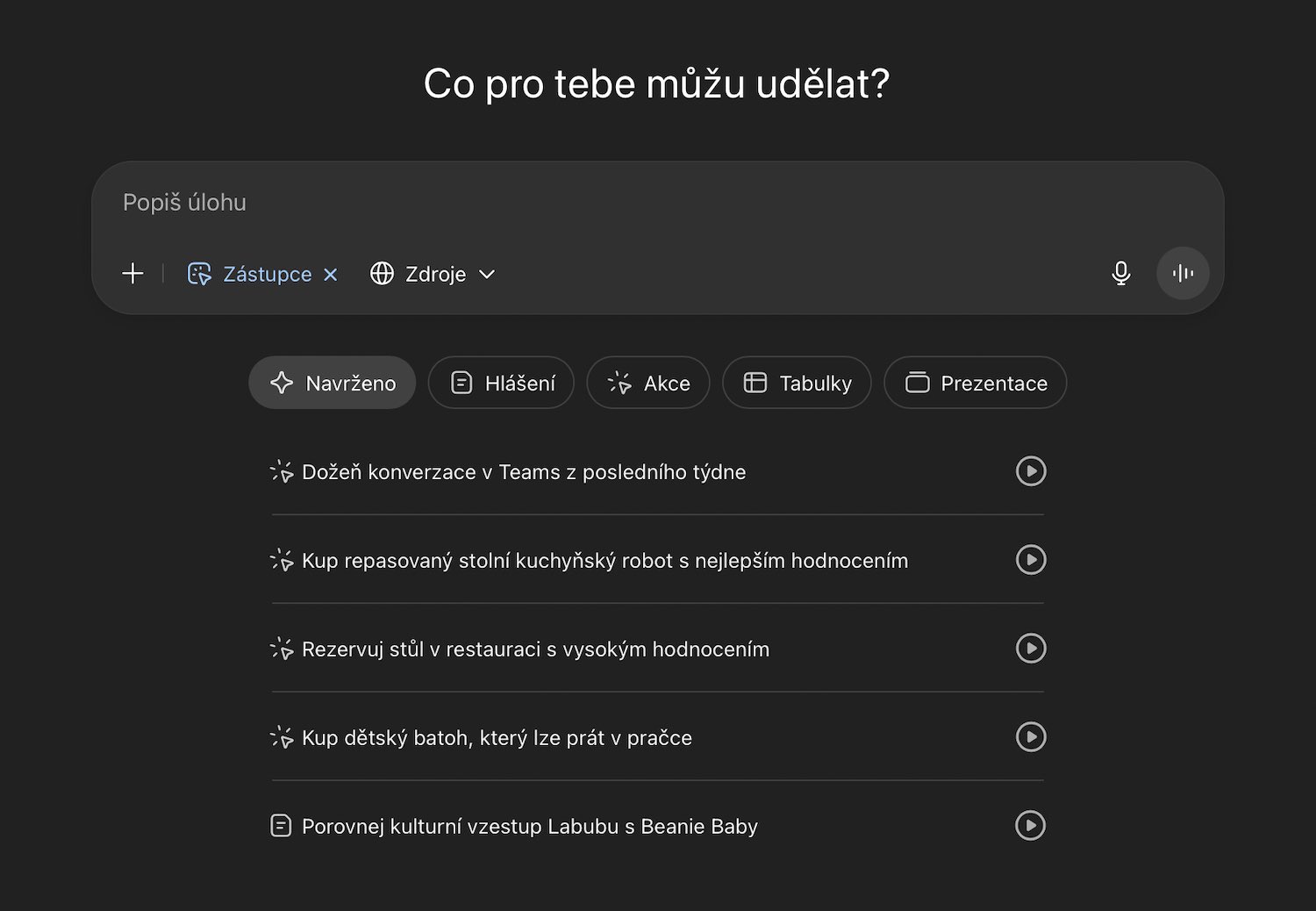Image resolution: width=1316 pixels, height=911 pixels.
Task: Select the Navrženo tab
Action: coord(333,384)
